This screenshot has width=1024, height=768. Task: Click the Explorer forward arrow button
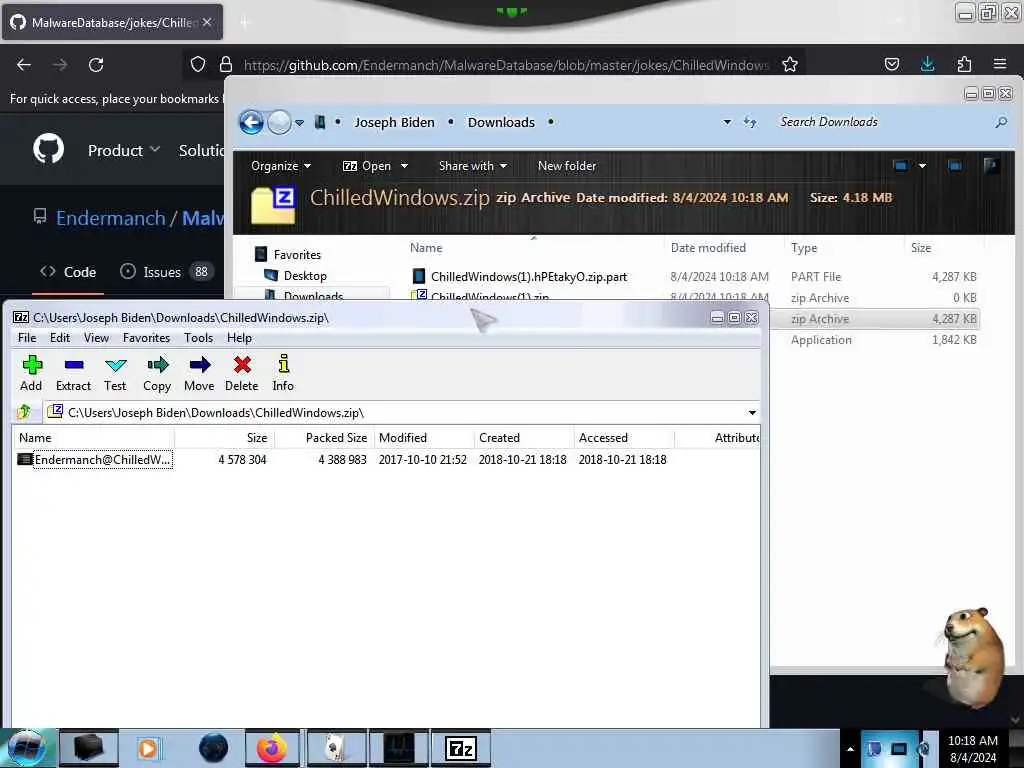280,122
